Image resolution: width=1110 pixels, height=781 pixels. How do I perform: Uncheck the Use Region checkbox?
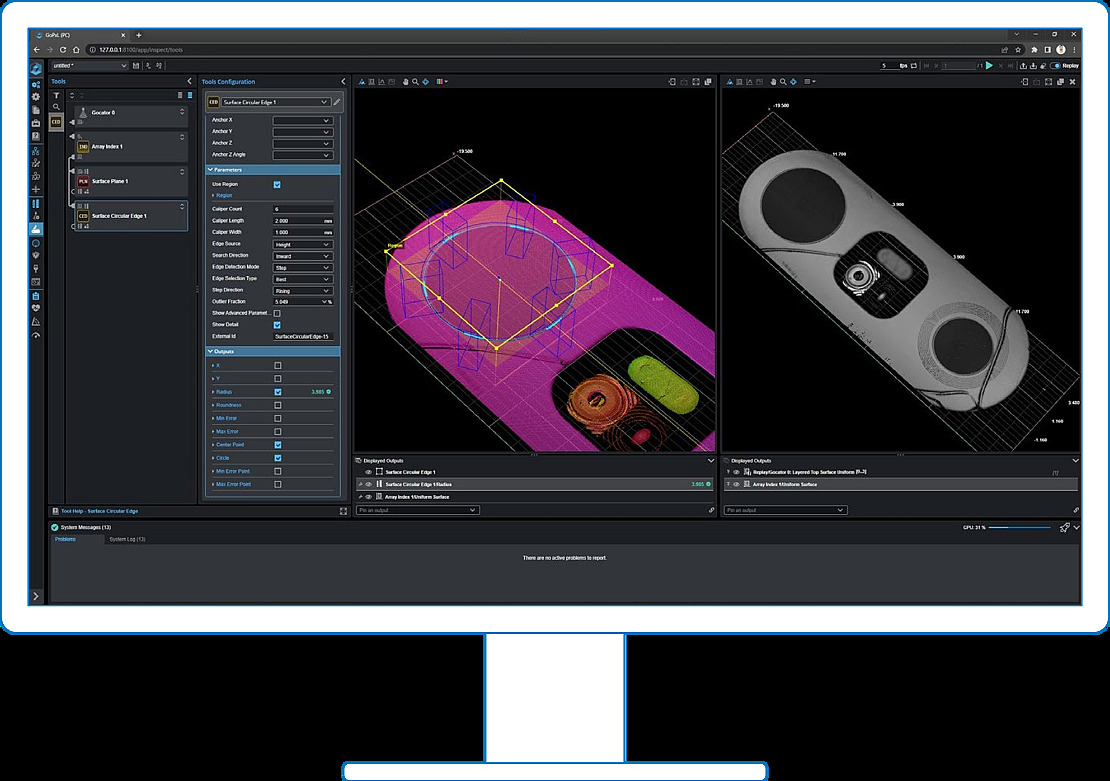pos(277,185)
